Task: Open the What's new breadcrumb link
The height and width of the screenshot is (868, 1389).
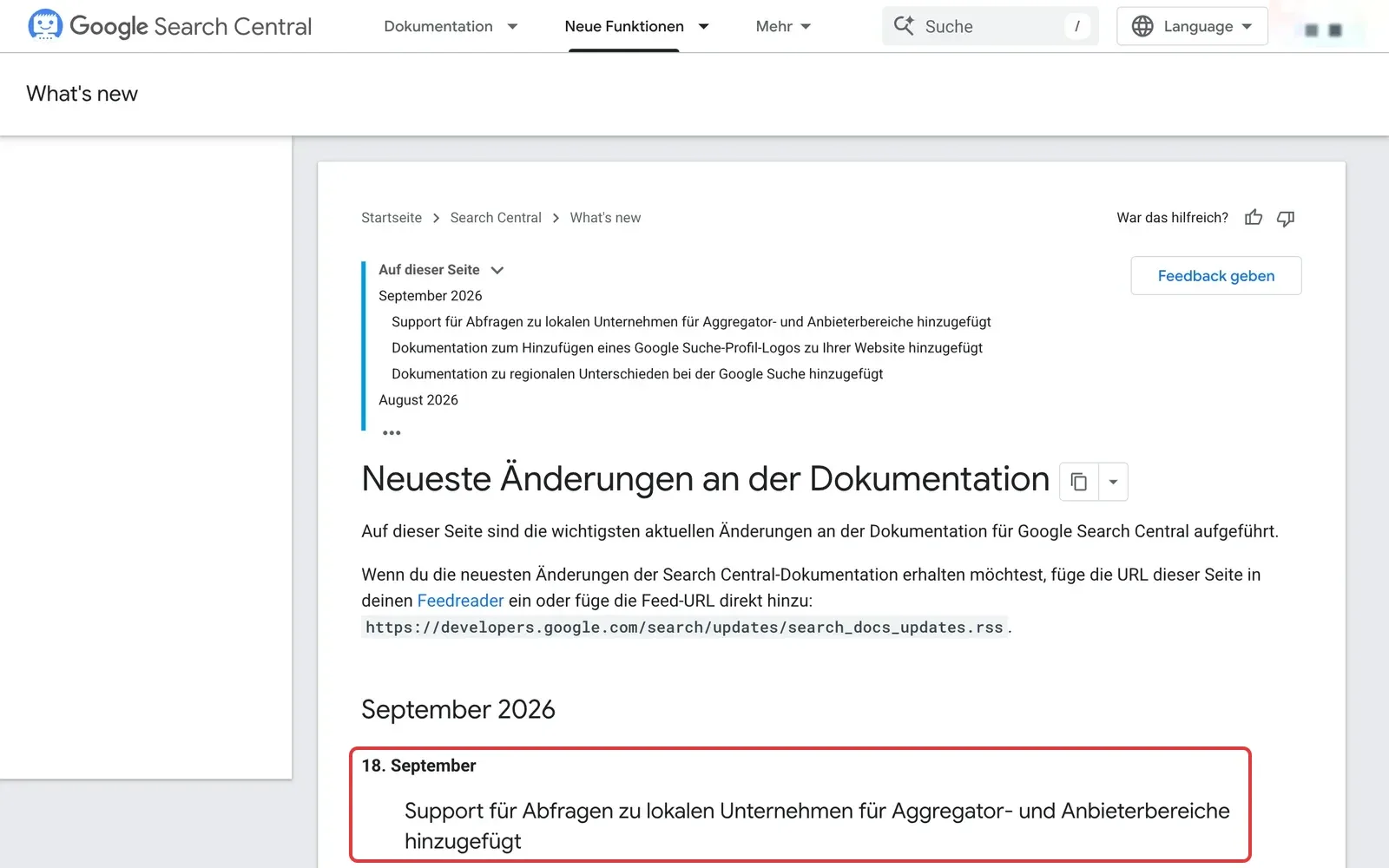Action: [x=605, y=218]
